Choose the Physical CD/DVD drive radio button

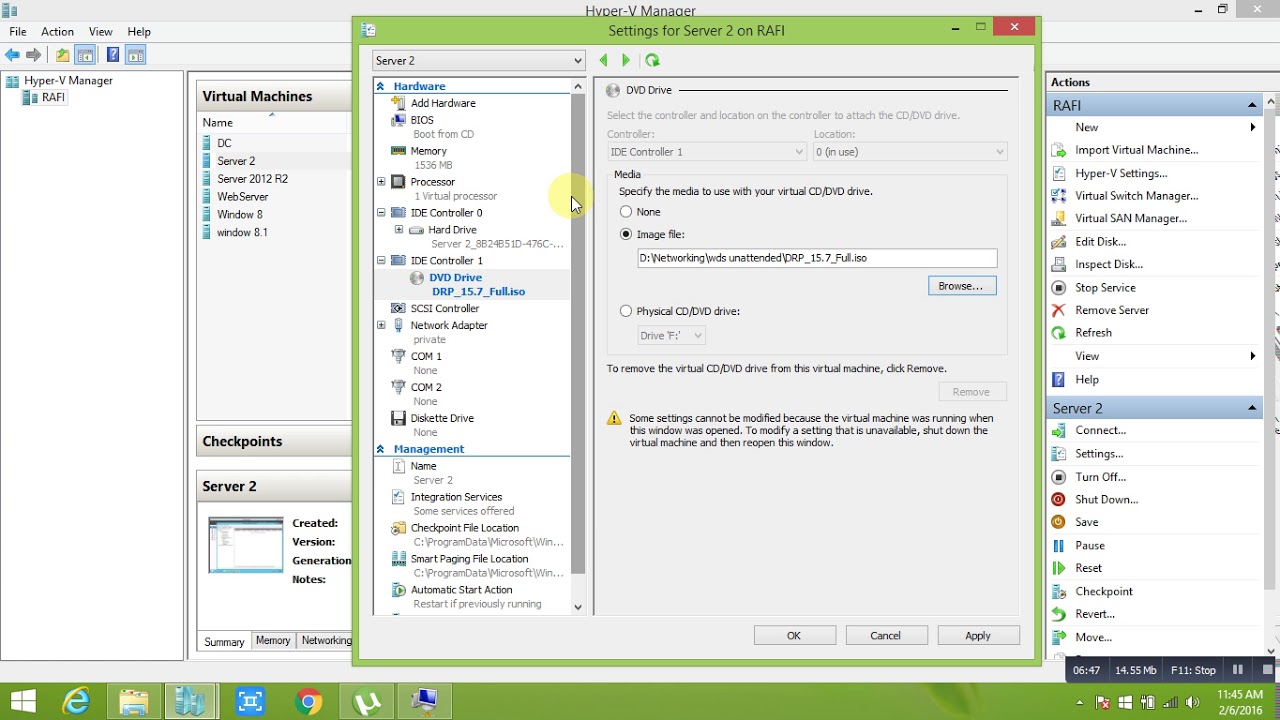[626, 311]
